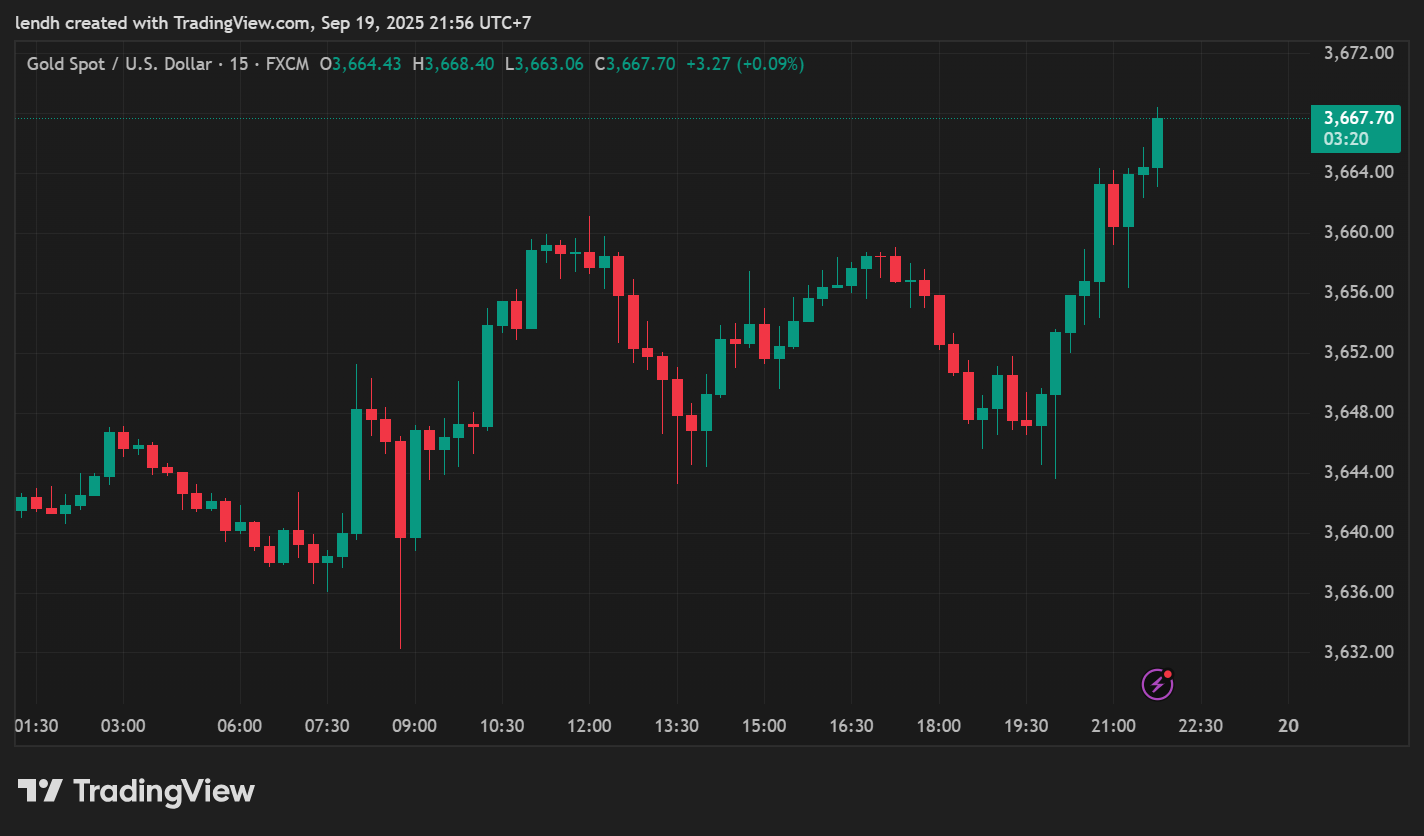Click the 3,660.00 price axis label

click(1358, 232)
